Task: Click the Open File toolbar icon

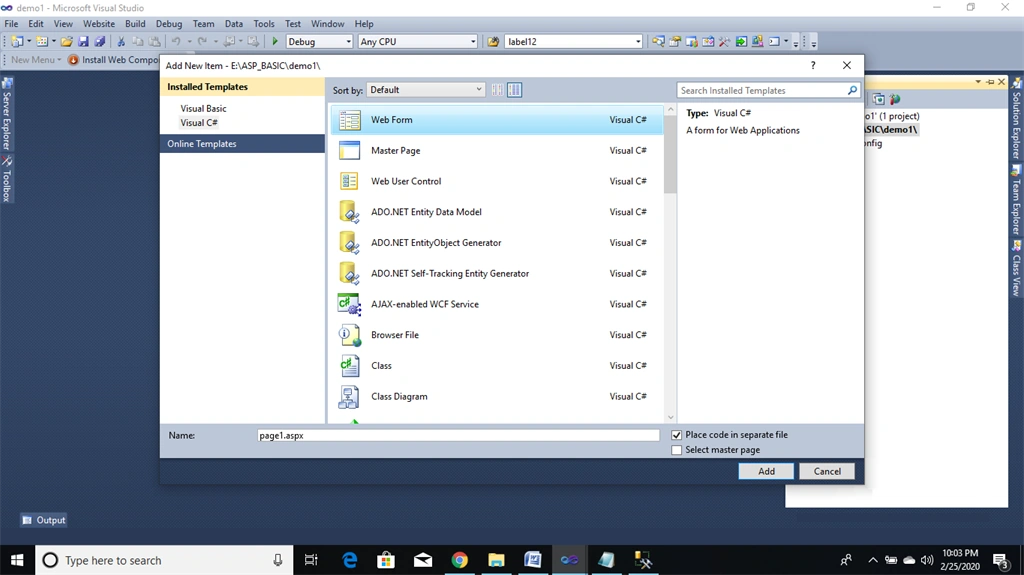Action: pyautogui.click(x=67, y=41)
